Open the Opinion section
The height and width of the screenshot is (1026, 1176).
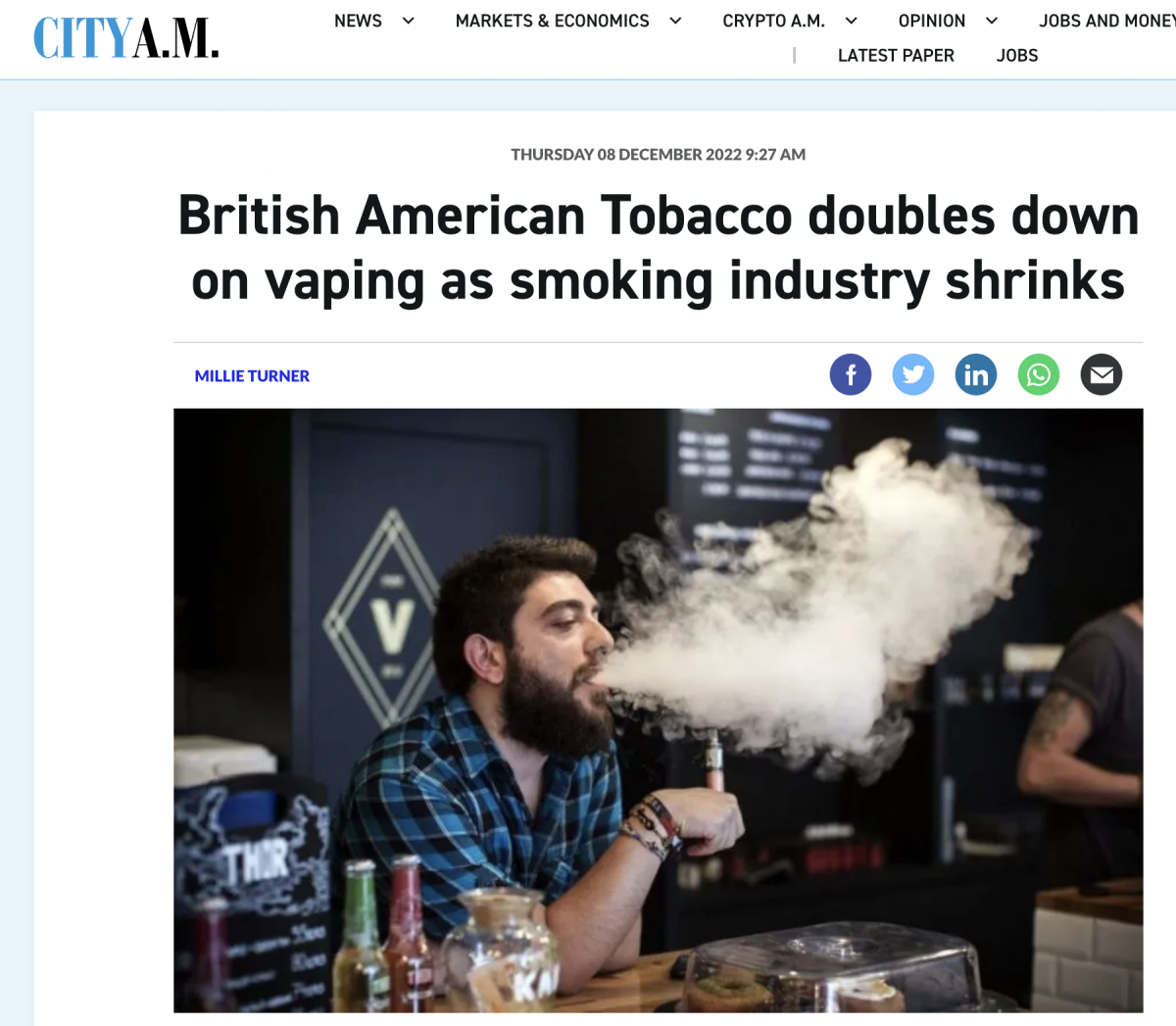pyautogui.click(x=932, y=21)
